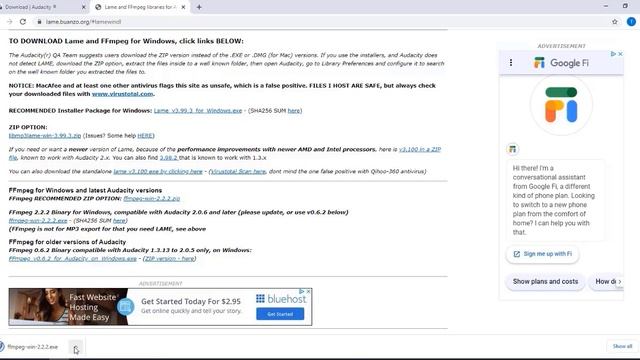Viewport: 640px width, 360px height.
Task: Download FFmpeg v0.6.2 for Audacity on Windows.exe
Action: (x=73, y=258)
